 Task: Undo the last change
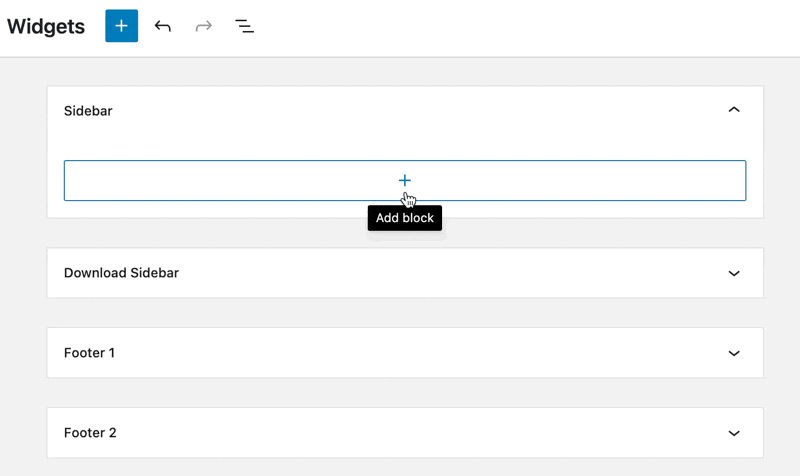(163, 26)
